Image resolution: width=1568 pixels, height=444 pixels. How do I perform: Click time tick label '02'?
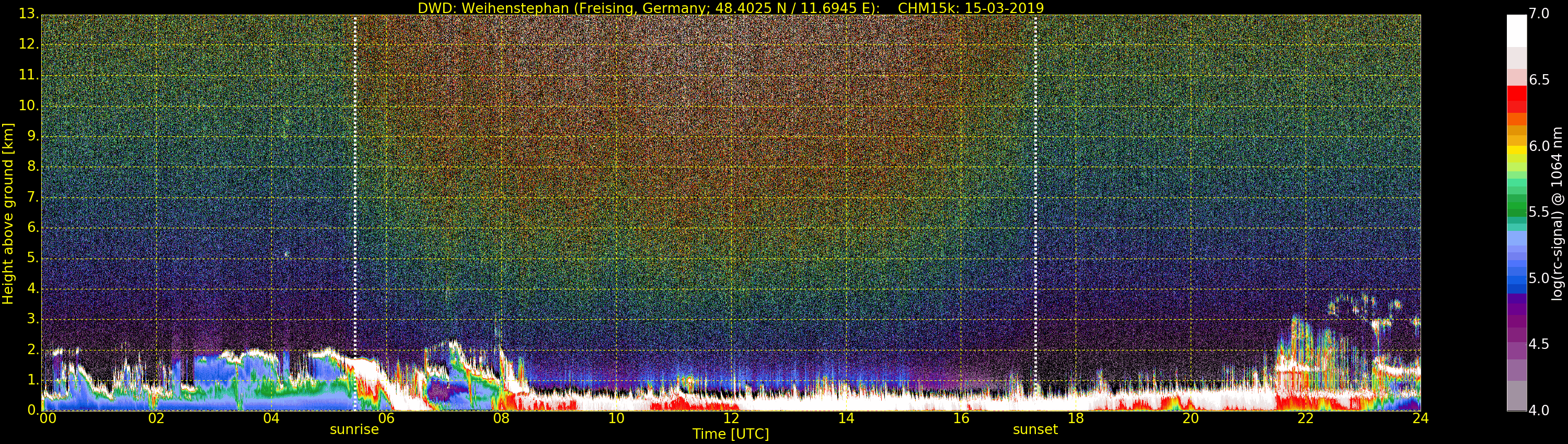156,418
